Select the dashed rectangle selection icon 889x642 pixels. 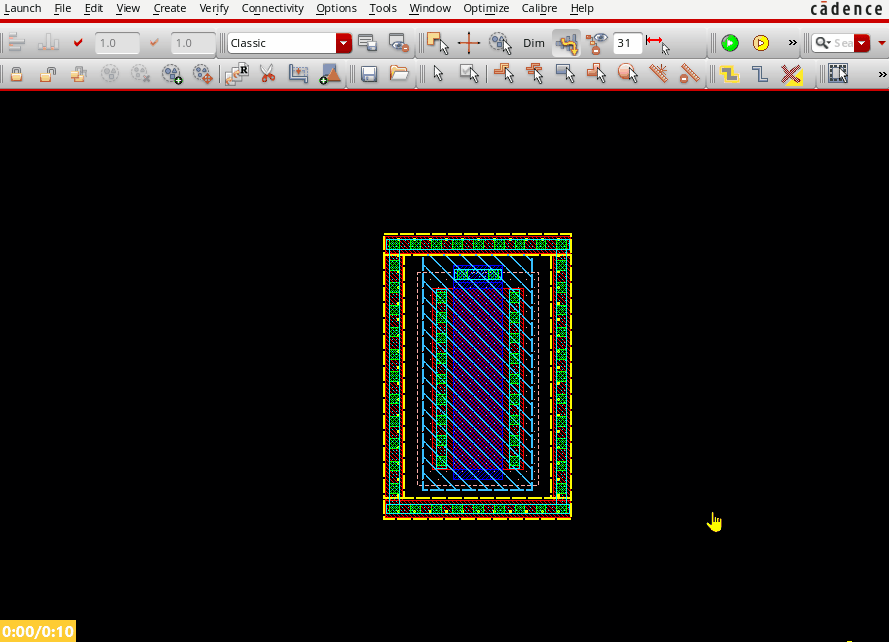click(838, 74)
